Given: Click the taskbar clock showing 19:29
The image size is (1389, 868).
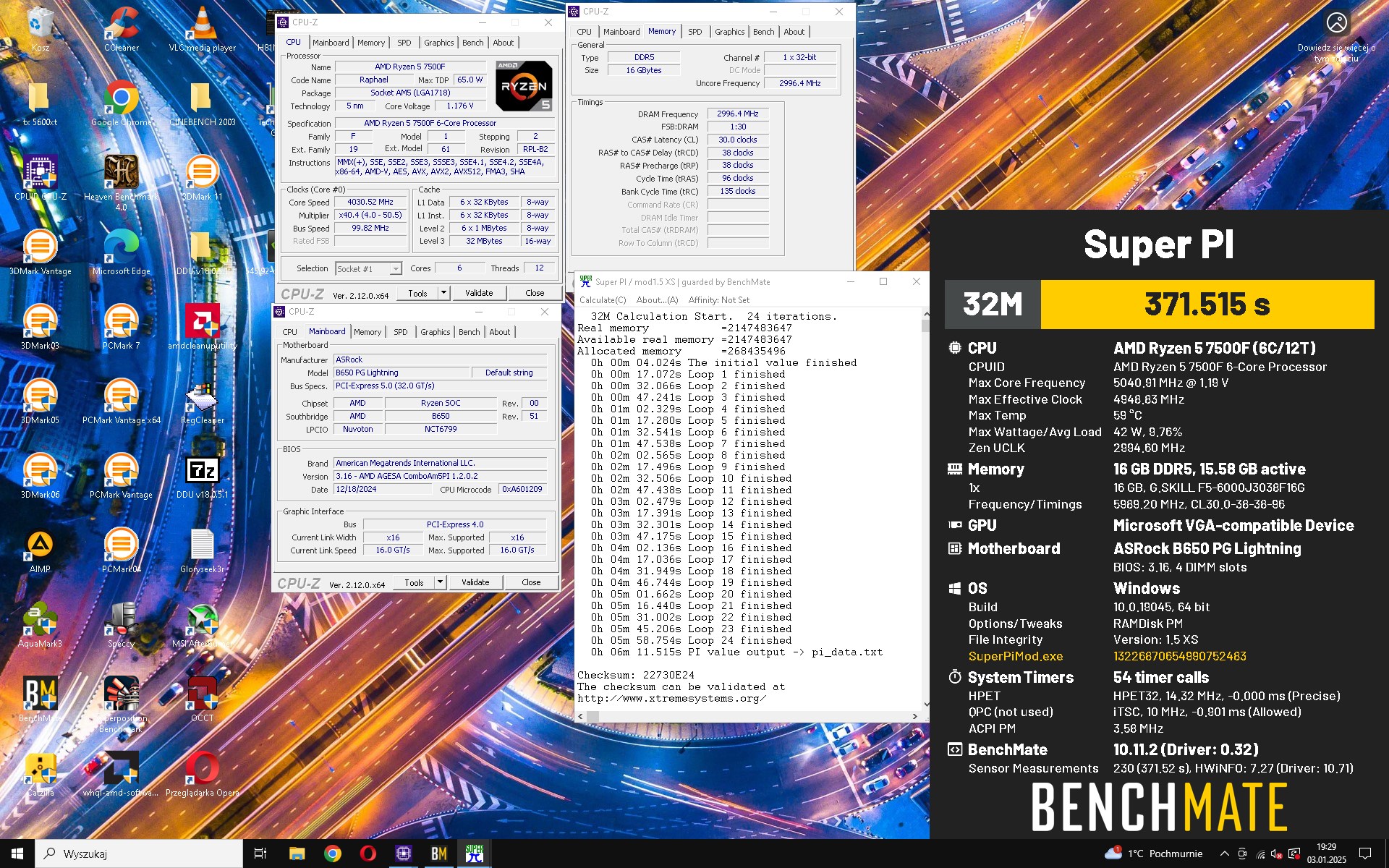Looking at the screenshot, I should click(1326, 854).
